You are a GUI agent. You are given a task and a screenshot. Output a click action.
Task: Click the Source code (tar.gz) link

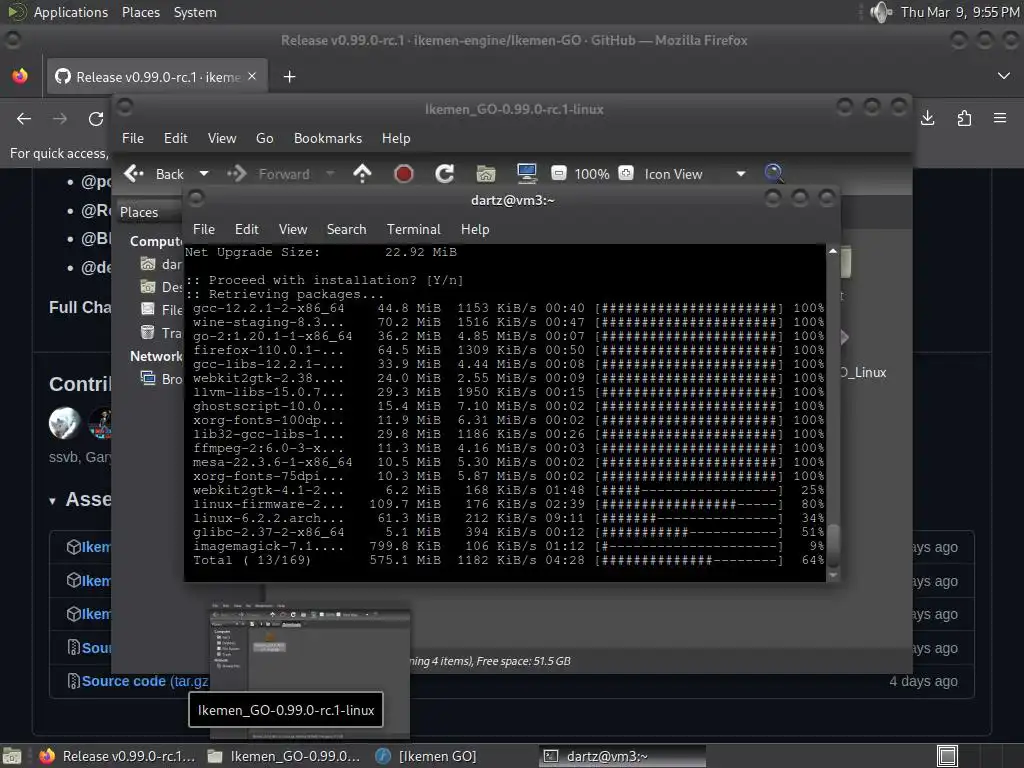144,681
